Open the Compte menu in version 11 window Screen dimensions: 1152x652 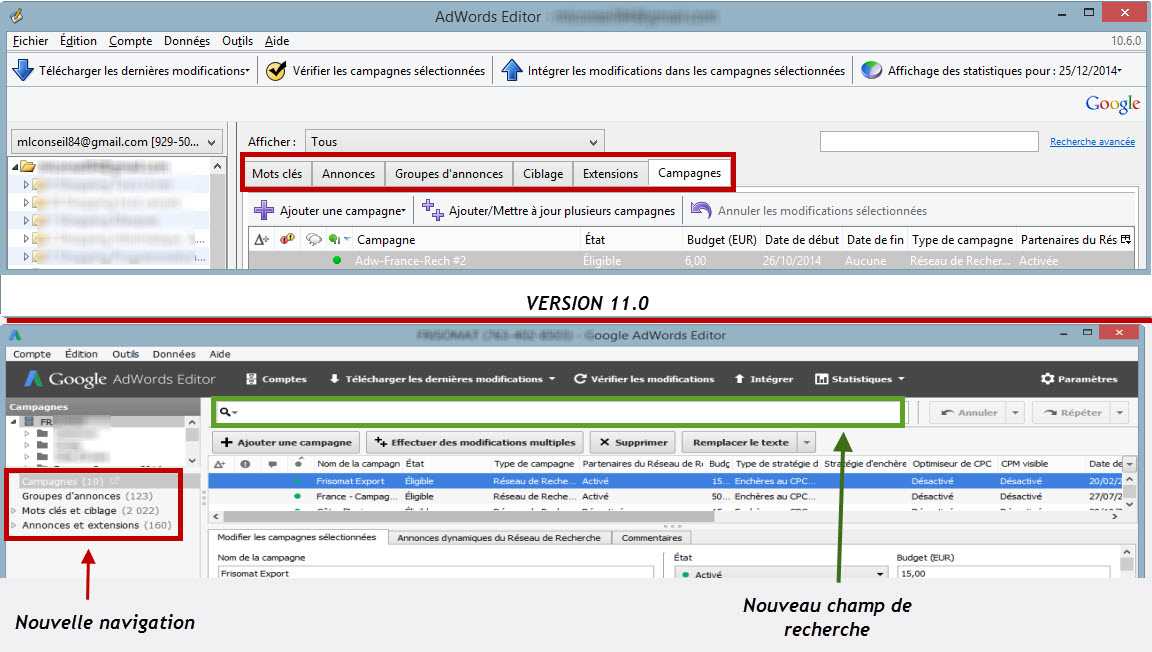pos(32,354)
